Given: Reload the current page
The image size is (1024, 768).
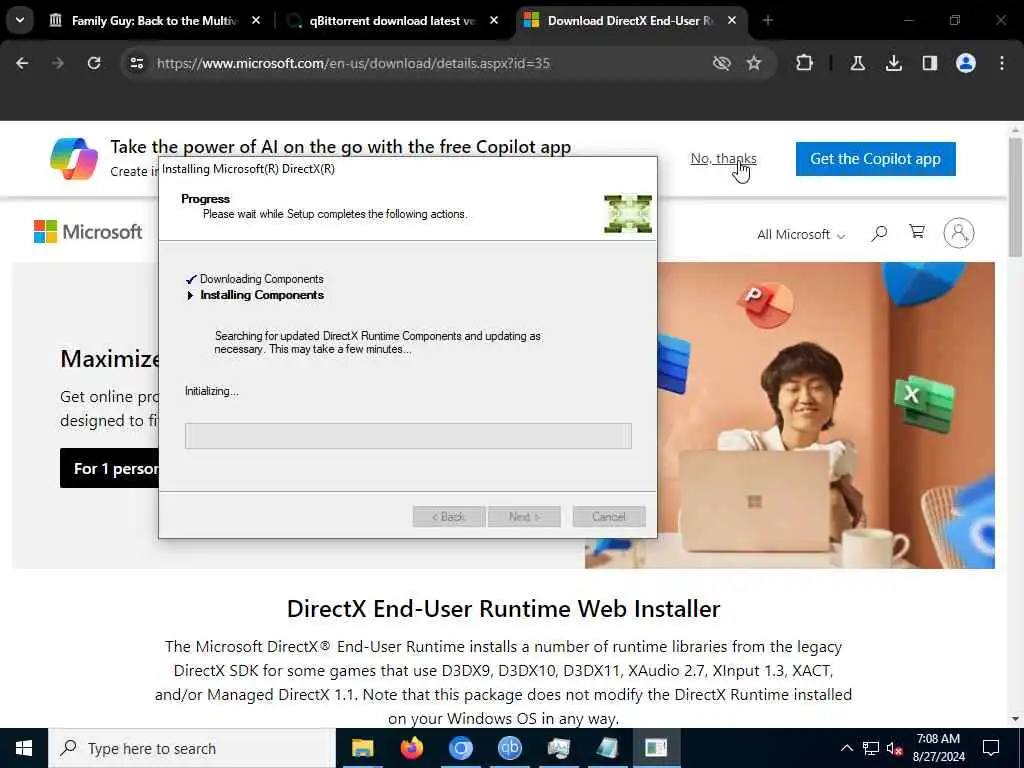Looking at the screenshot, I should coord(94,63).
